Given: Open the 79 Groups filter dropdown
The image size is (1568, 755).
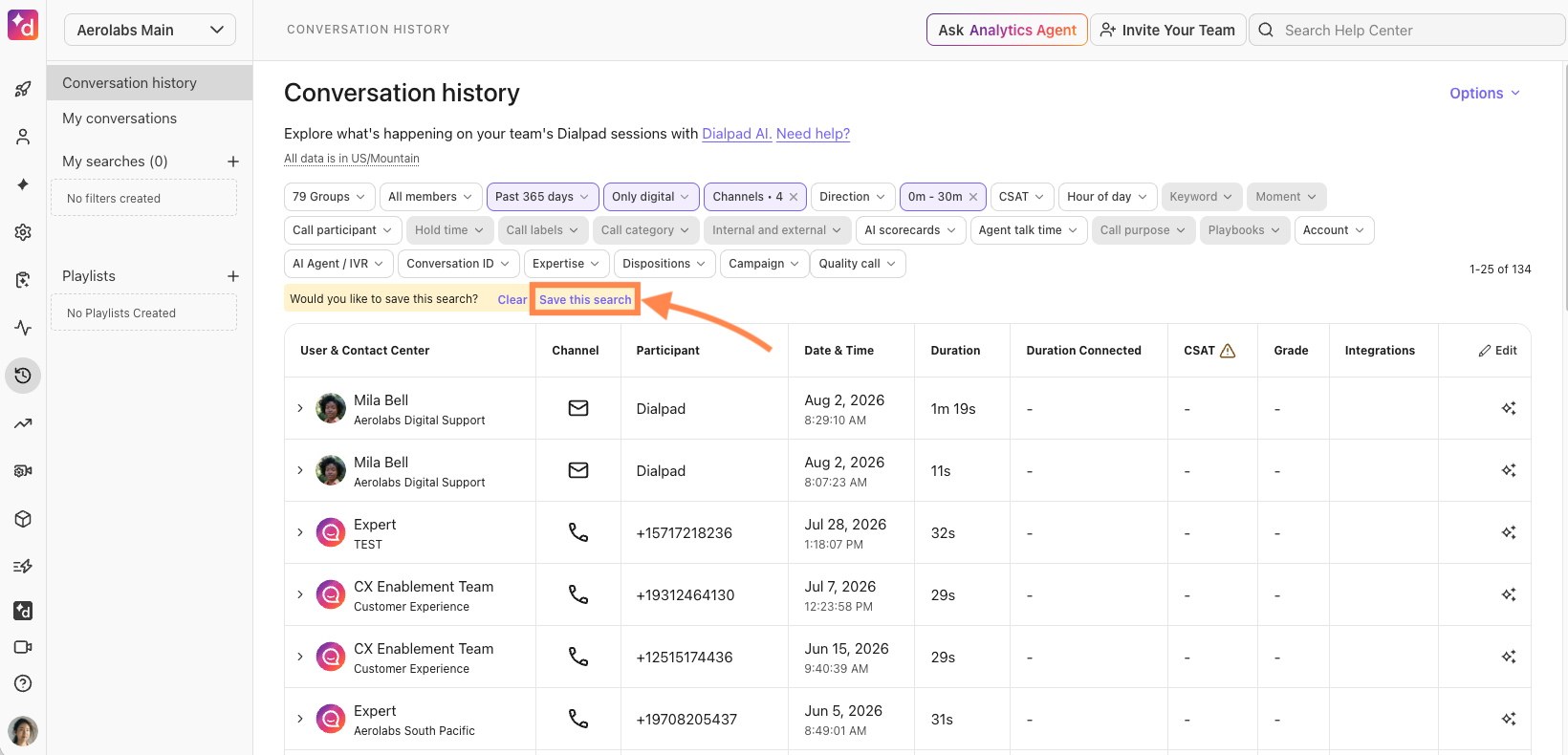Looking at the screenshot, I should click(x=329, y=197).
